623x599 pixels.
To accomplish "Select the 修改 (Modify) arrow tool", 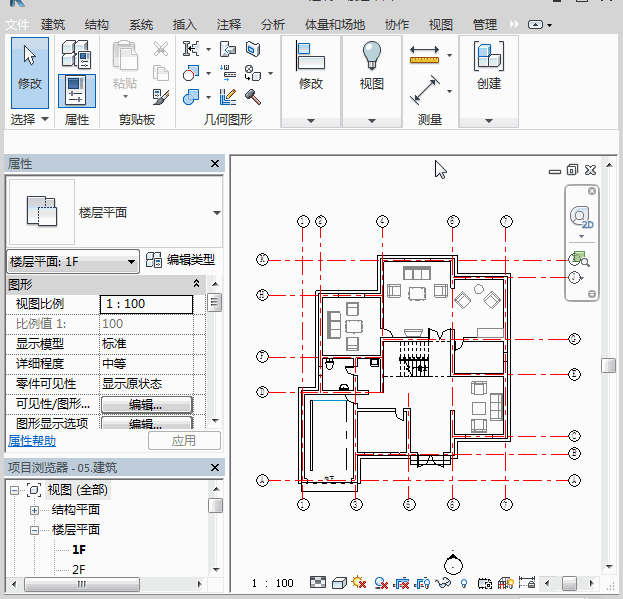I will tap(30, 66).
